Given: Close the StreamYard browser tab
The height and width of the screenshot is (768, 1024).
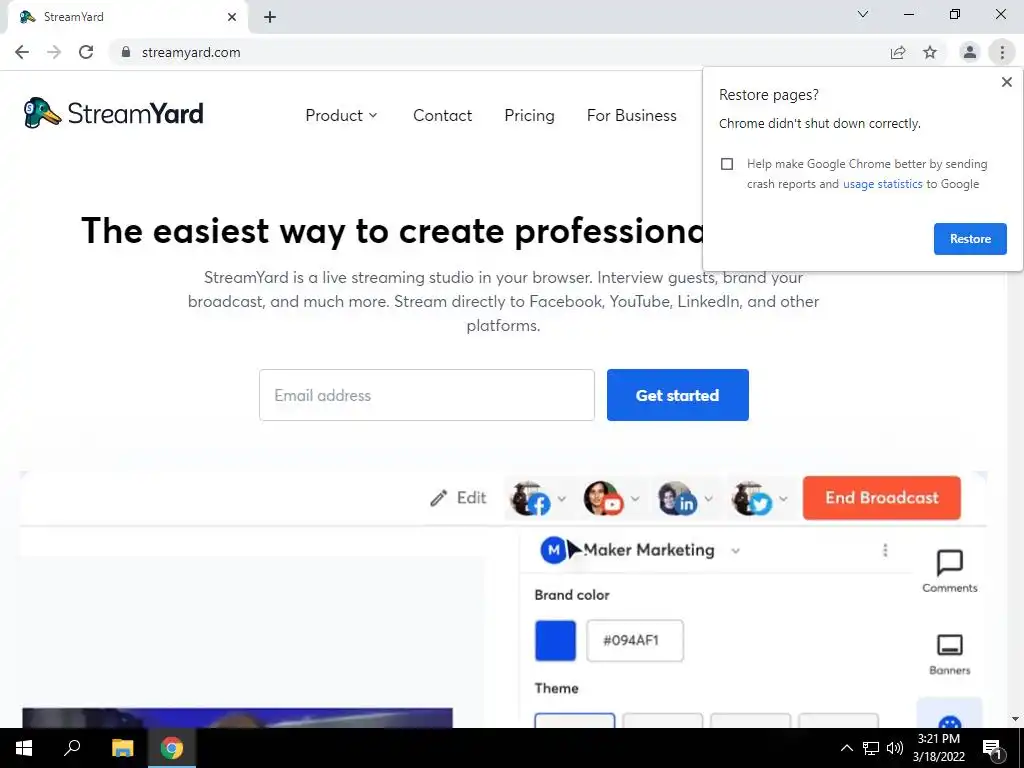Looking at the screenshot, I should point(232,17).
